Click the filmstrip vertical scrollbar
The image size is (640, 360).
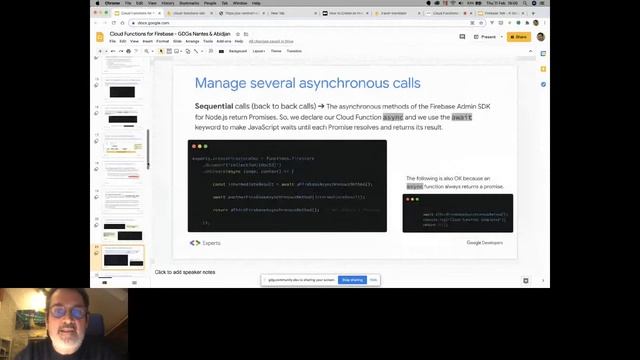point(148,149)
